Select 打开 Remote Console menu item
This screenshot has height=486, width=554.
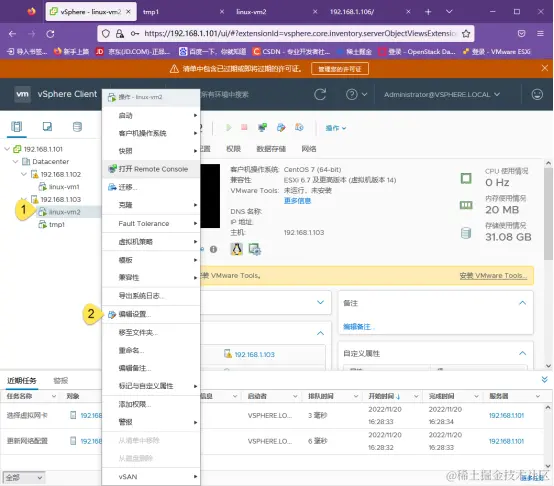tap(151, 169)
